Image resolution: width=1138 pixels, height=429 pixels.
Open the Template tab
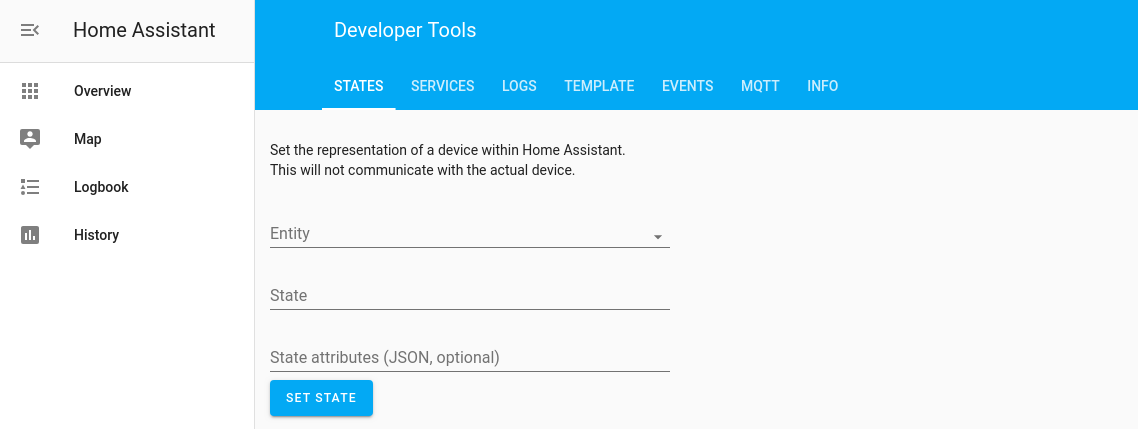click(x=599, y=86)
